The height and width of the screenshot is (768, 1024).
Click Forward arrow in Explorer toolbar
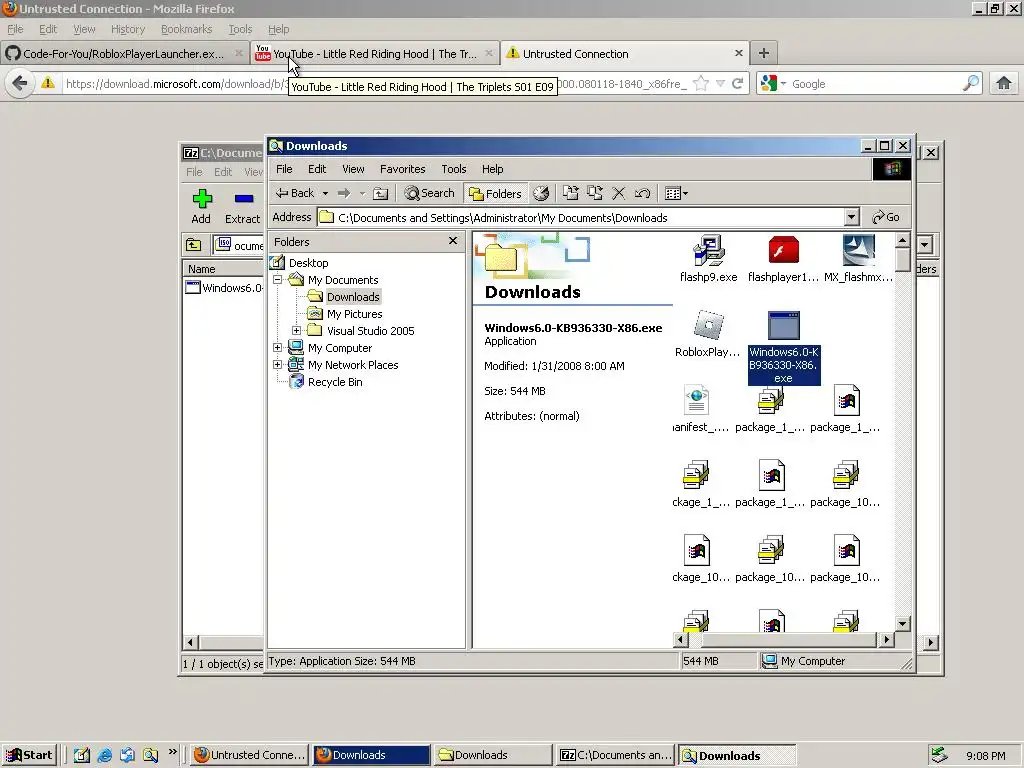(x=344, y=193)
